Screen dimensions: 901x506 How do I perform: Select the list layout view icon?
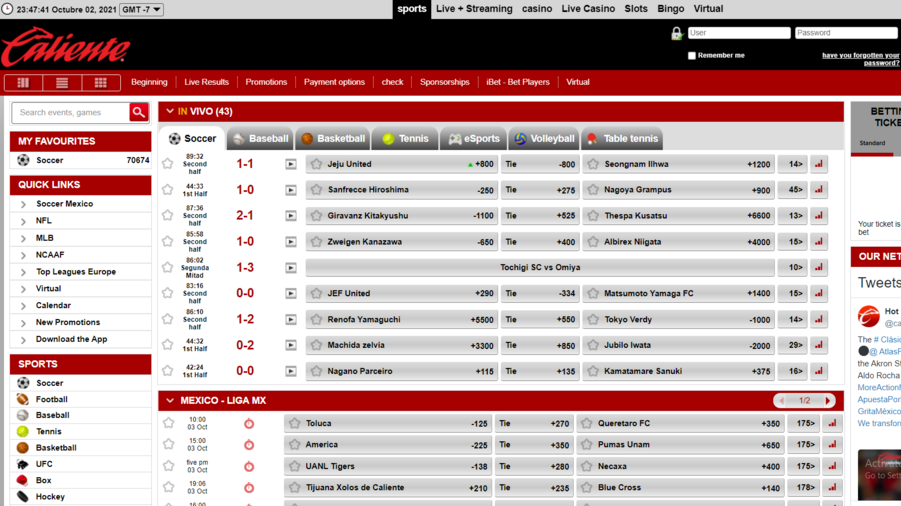[62, 83]
